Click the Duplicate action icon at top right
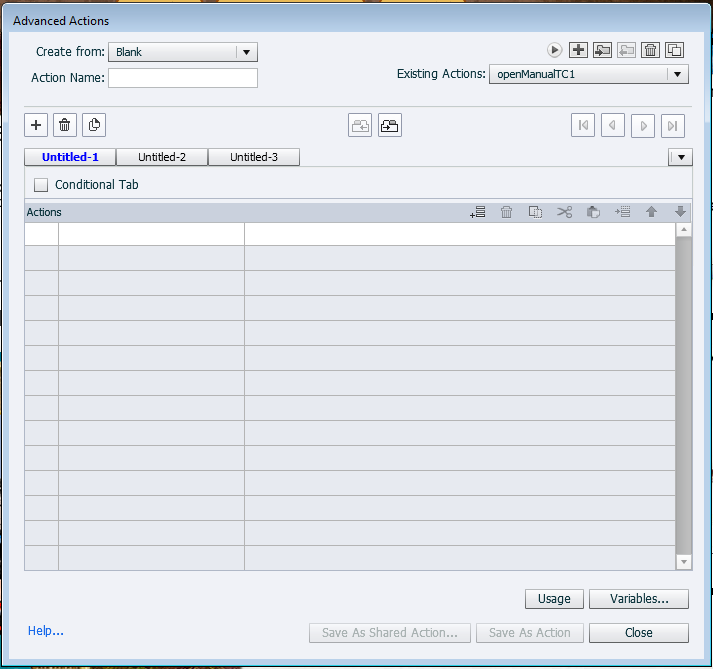Screen dimensions: 713x669 (x=674, y=50)
